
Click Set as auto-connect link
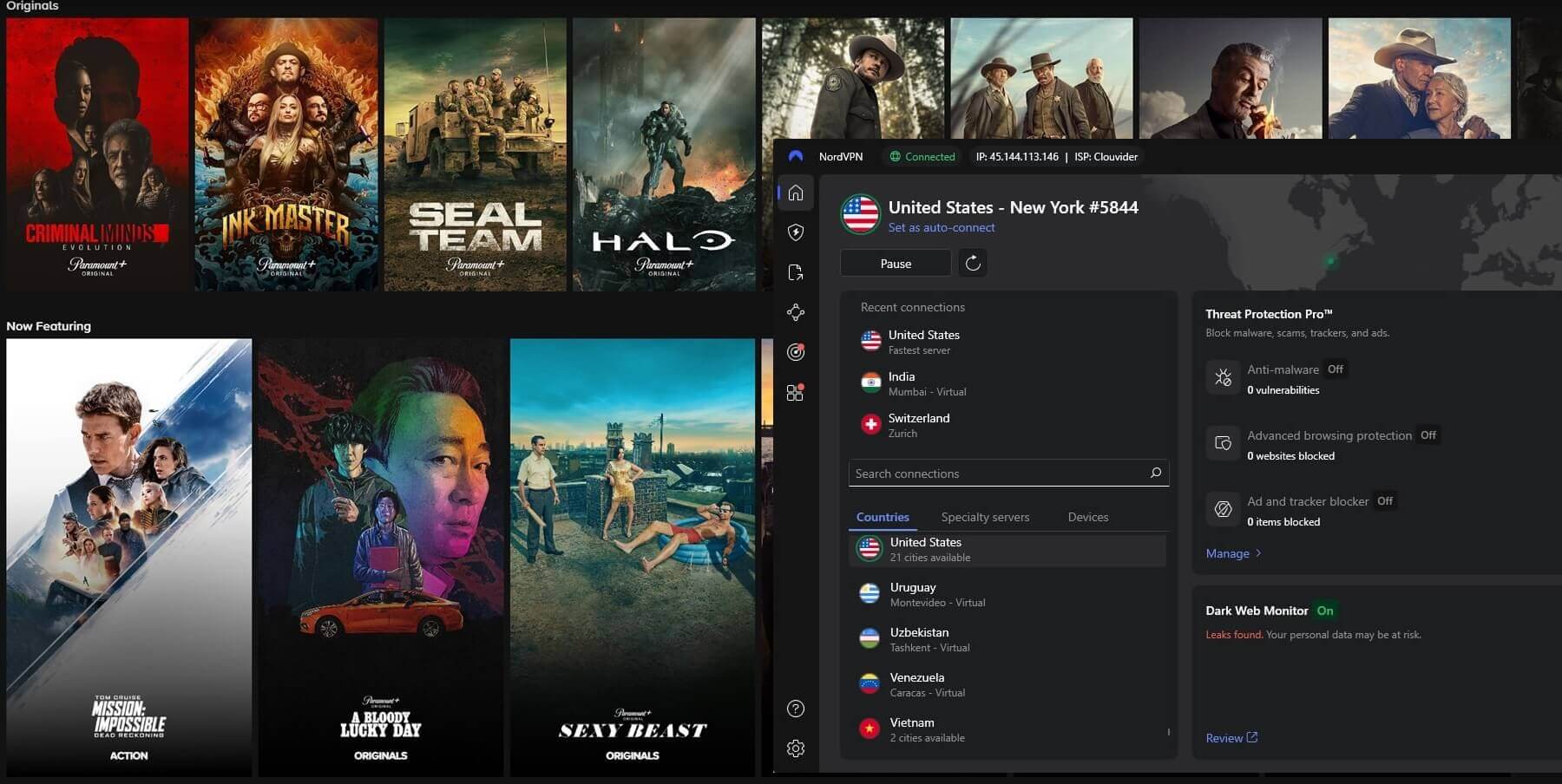click(942, 227)
